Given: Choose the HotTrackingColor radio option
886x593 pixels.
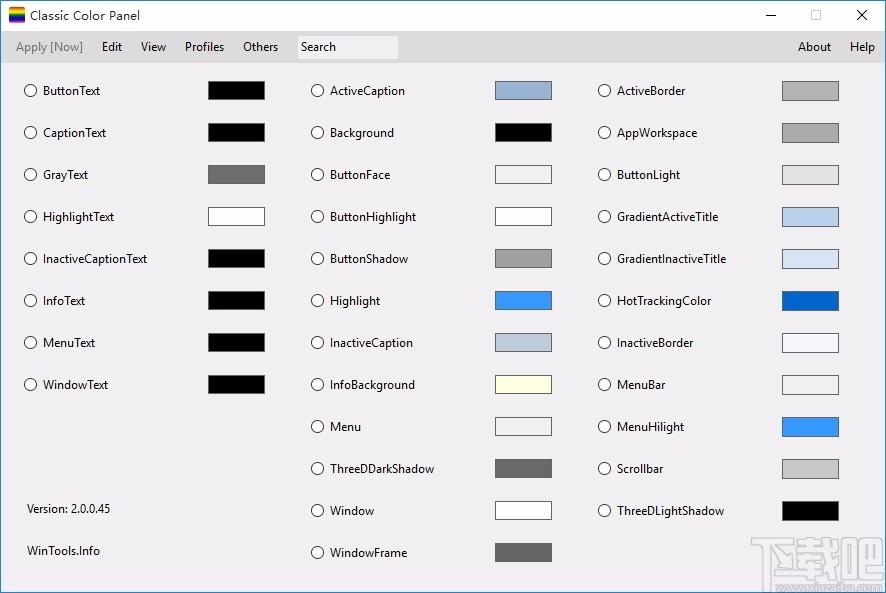Looking at the screenshot, I should click(605, 301).
